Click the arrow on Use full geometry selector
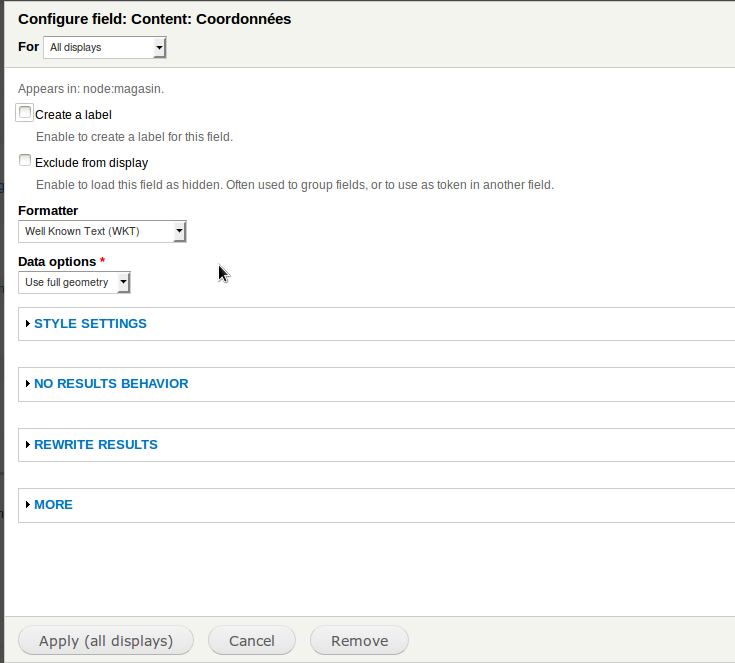Viewport: 735px width, 663px height. [123, 282]
